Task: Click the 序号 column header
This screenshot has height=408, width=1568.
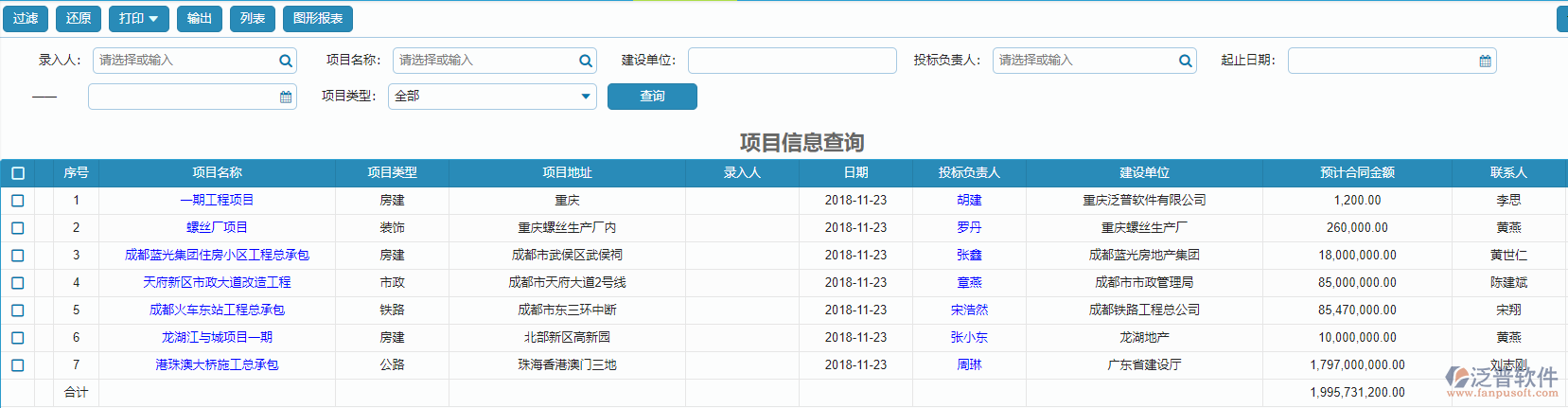Action: click(x=76, y=173)
